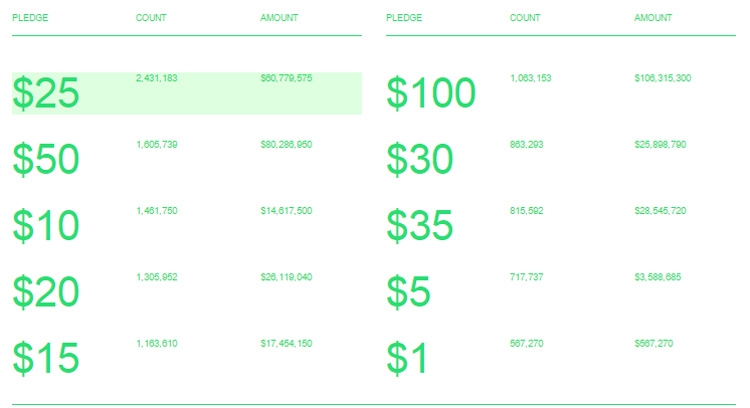
Task: Click the $5 pledge amount
Action: point(408,292)
